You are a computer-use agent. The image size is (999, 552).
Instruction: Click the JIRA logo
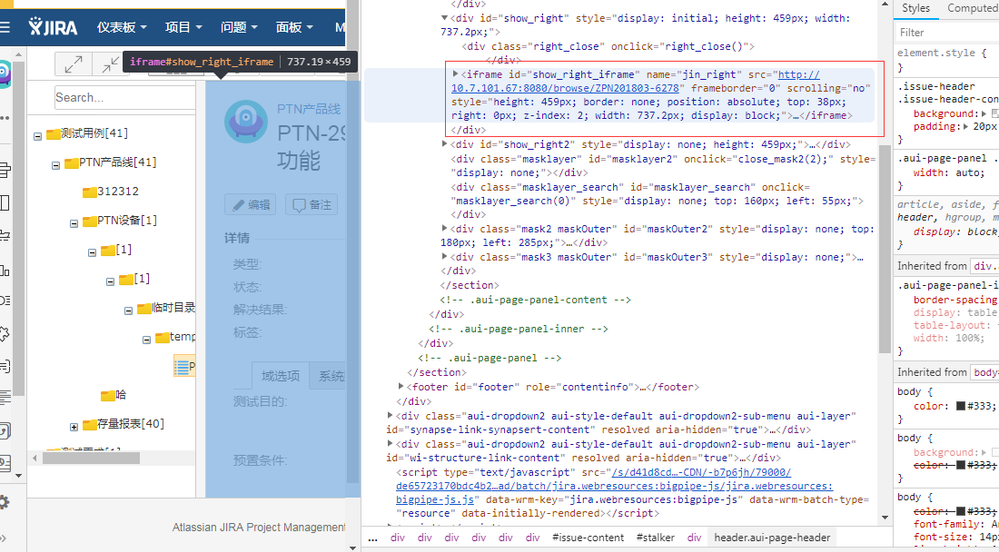53,27
